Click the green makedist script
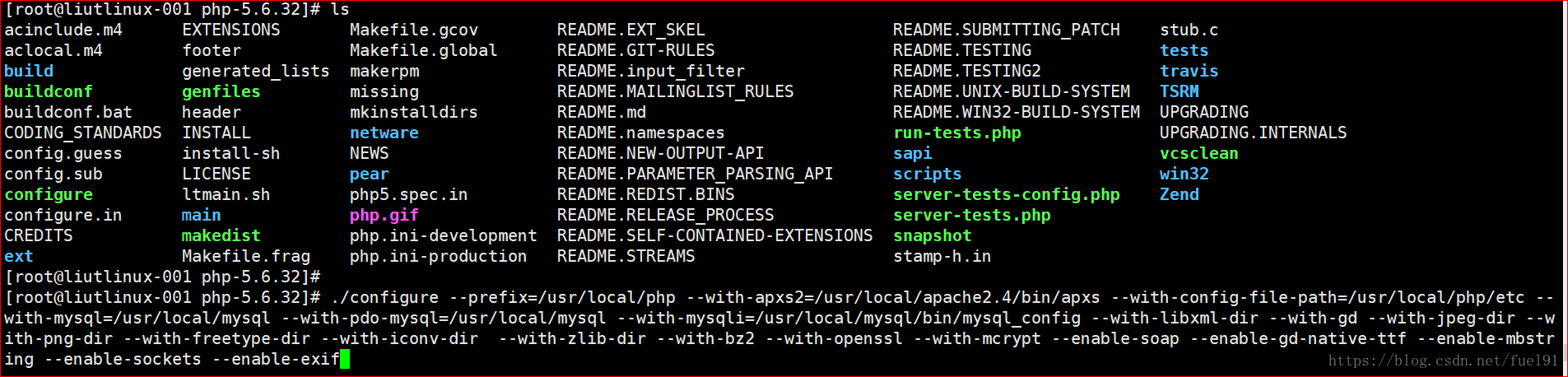 click(221, 236)
